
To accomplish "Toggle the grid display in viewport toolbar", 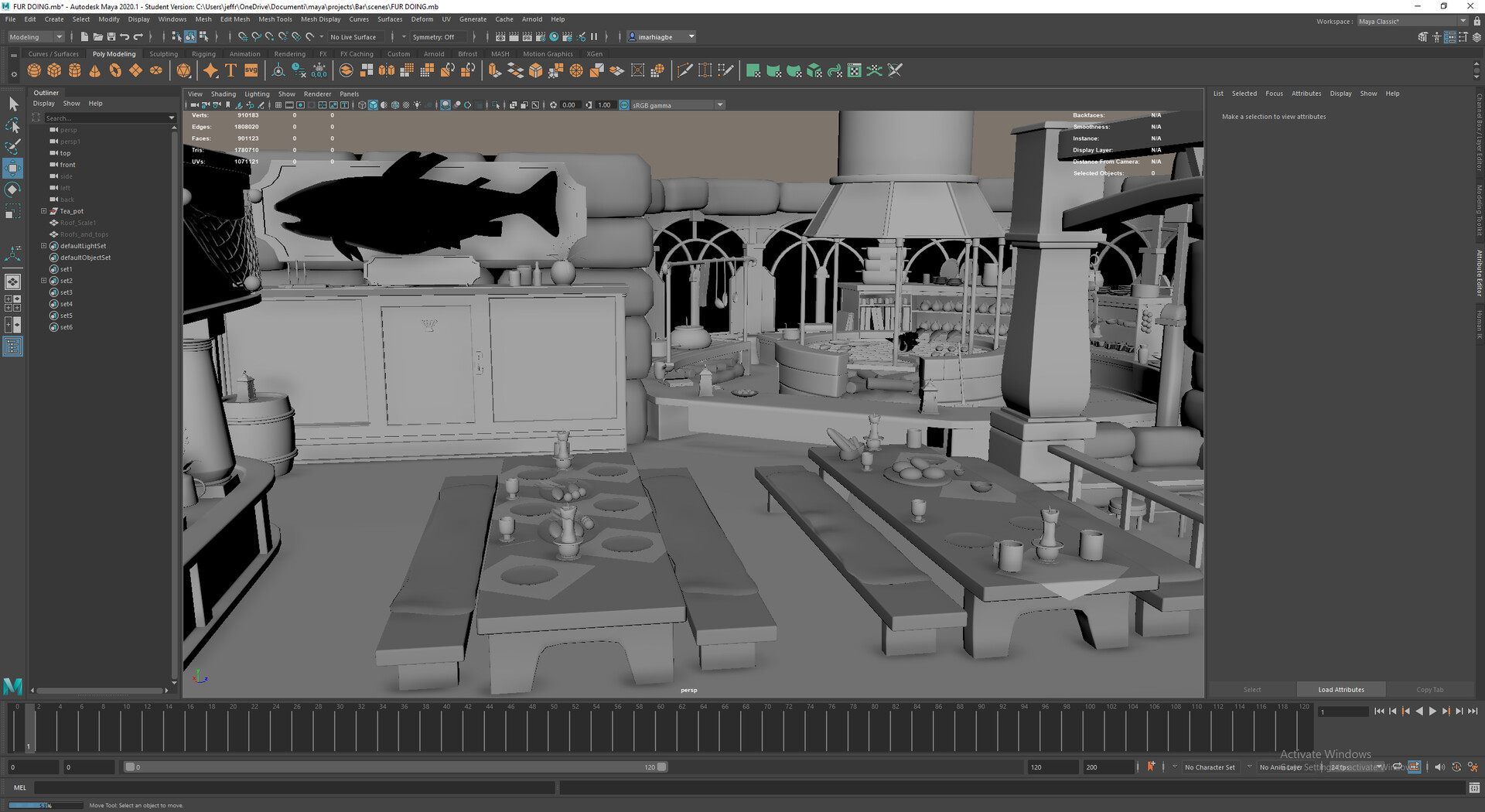I will point(278,104).
